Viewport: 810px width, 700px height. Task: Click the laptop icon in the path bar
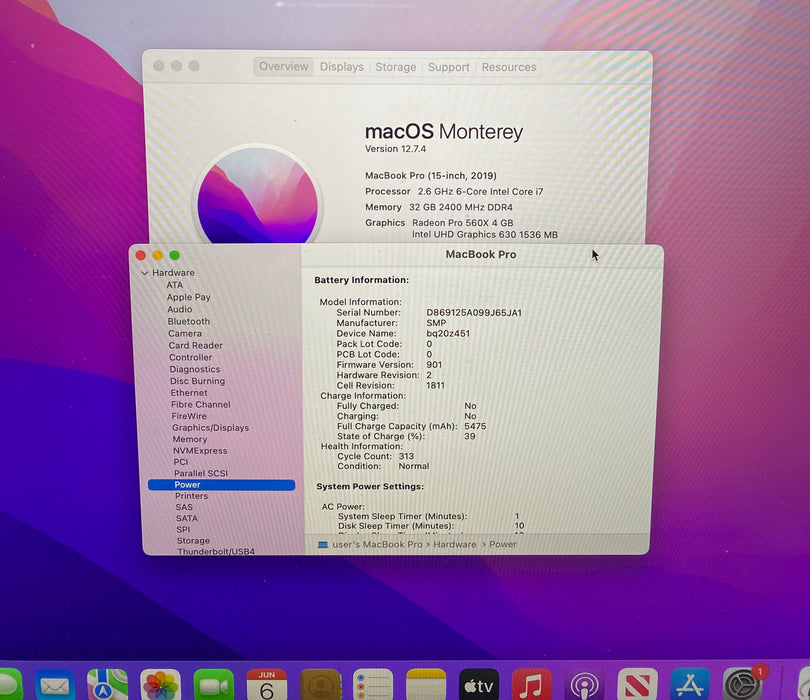[323, 545]
